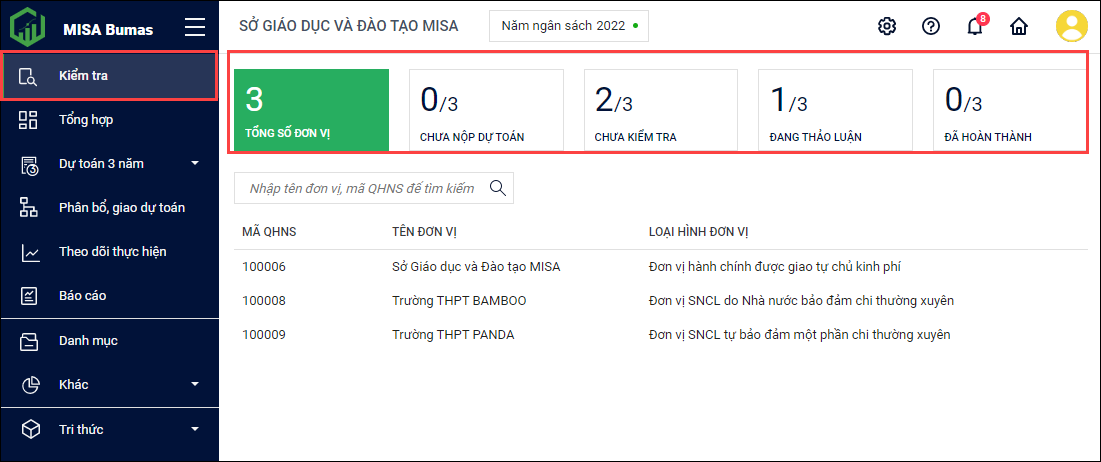Expand the Dự toán 3 năm menu
Image resolution: width=1101 pixels, height=462 pixels.
(x=195, y=163)
